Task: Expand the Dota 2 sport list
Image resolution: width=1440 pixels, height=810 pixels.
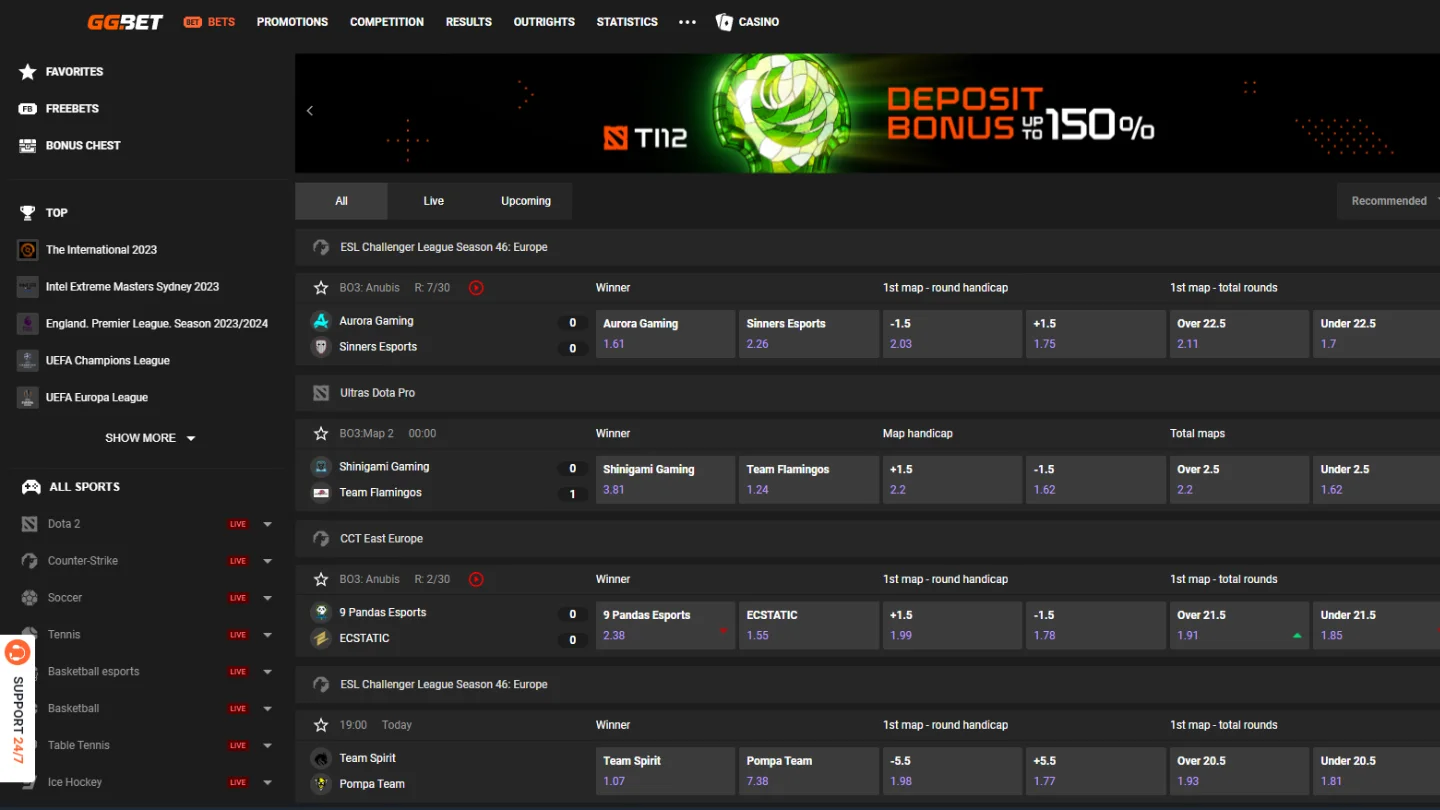Action: pos(267,525)
